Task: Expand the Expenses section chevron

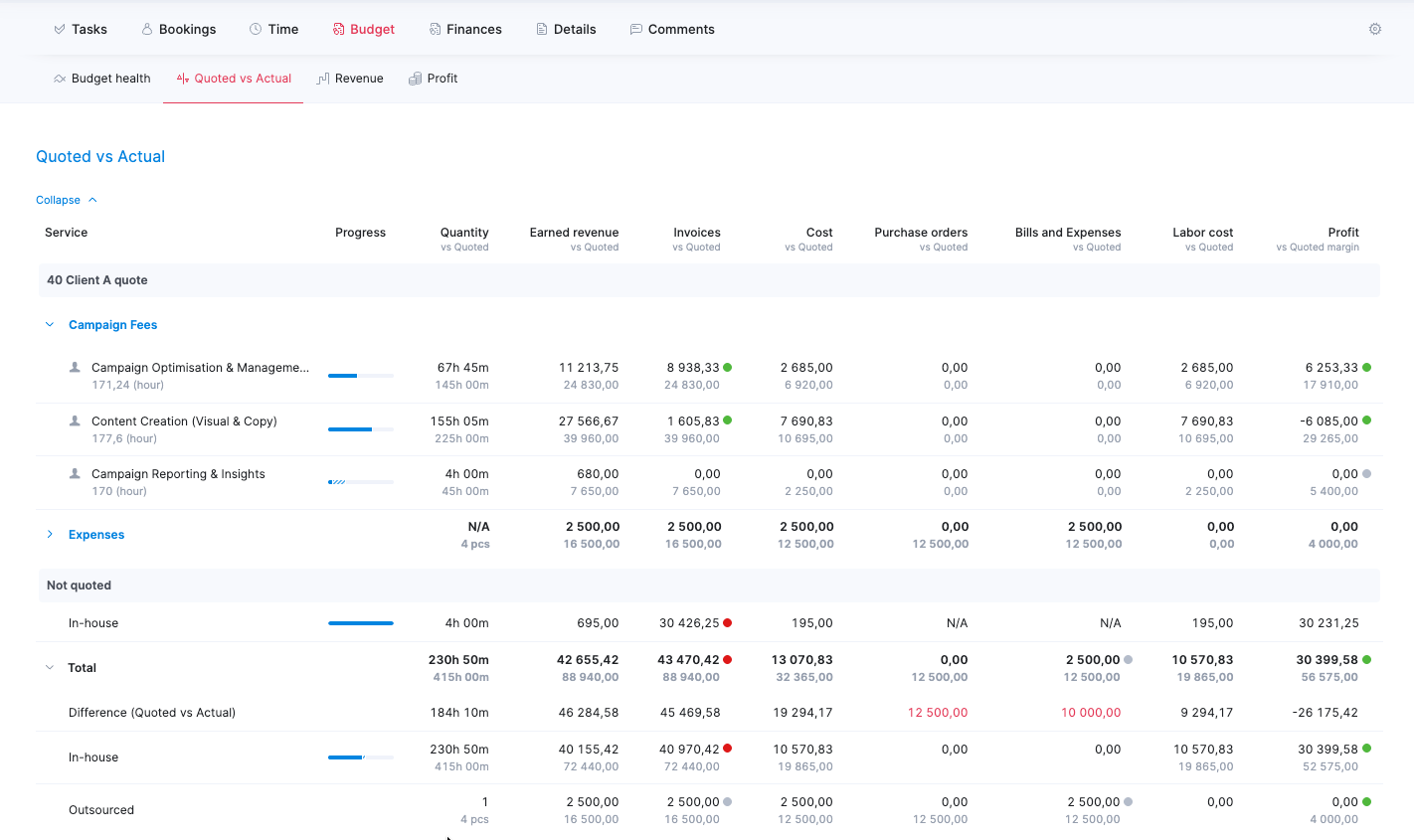Action: [50, 534]
